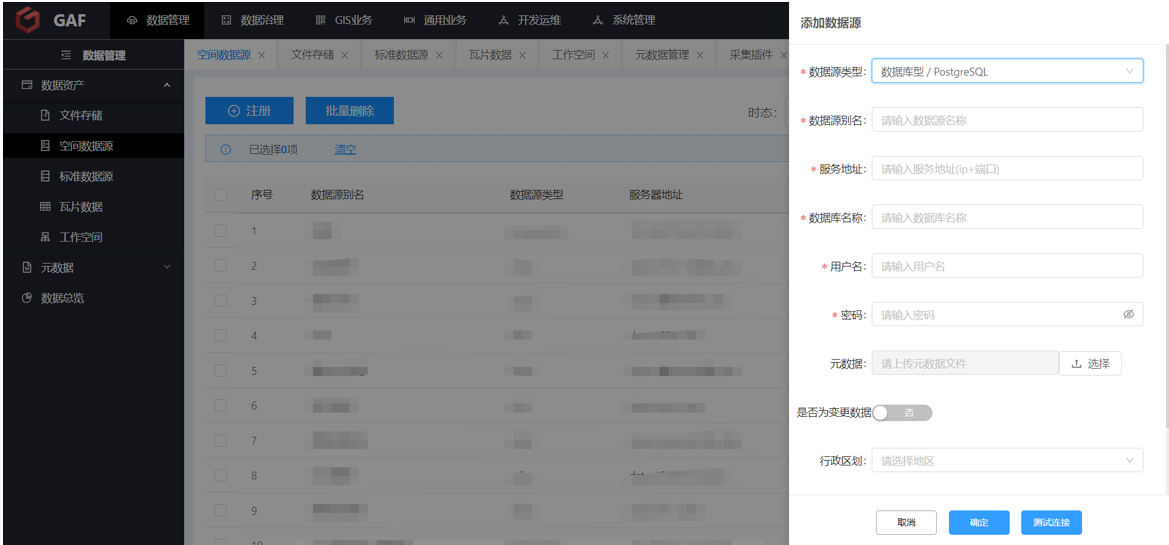The image size is (1169, 545).
Task: Click the 文件存储 file icon in sidebar
Action: pos(45,116)
